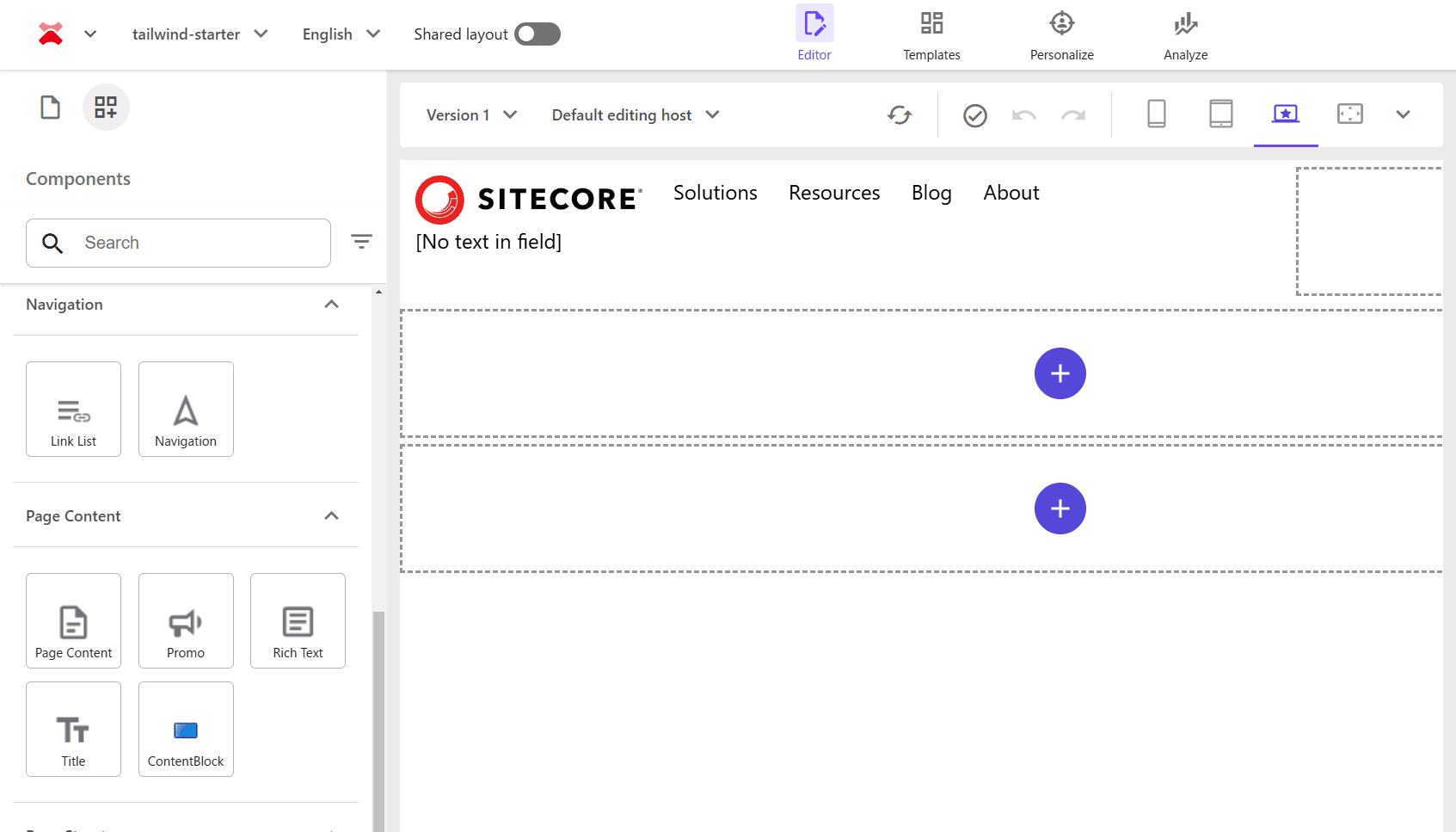This screenshot has width=1456, height=832.
Task: Toggle the Shared layout switch
Action: [537, 34]
